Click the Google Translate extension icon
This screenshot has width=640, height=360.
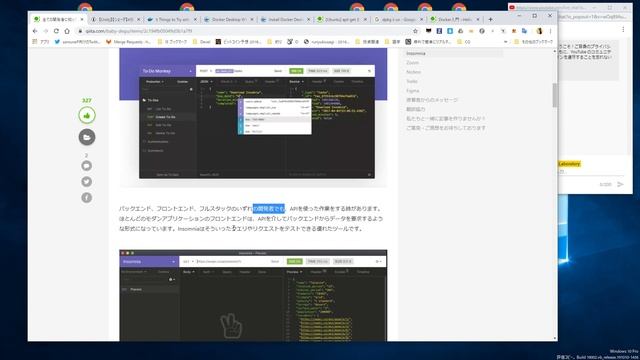(x=524, y=31)
